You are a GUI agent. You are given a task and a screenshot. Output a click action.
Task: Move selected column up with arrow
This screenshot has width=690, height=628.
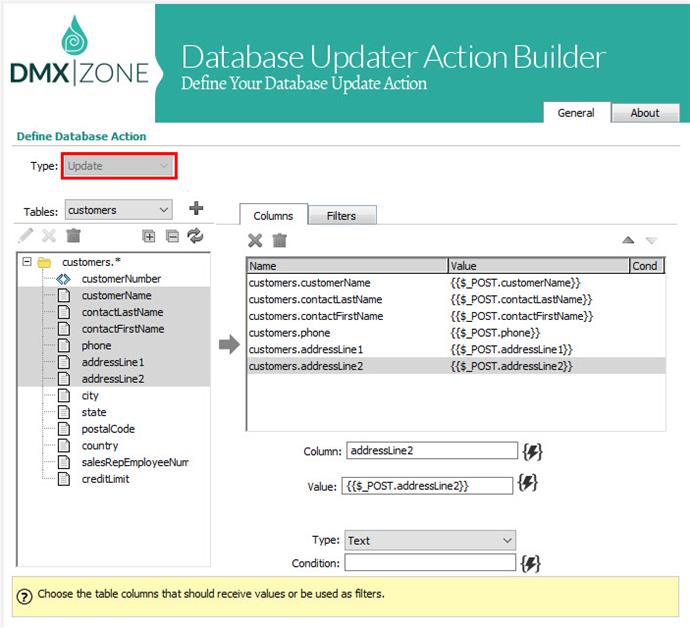click(x=628, y=240)
